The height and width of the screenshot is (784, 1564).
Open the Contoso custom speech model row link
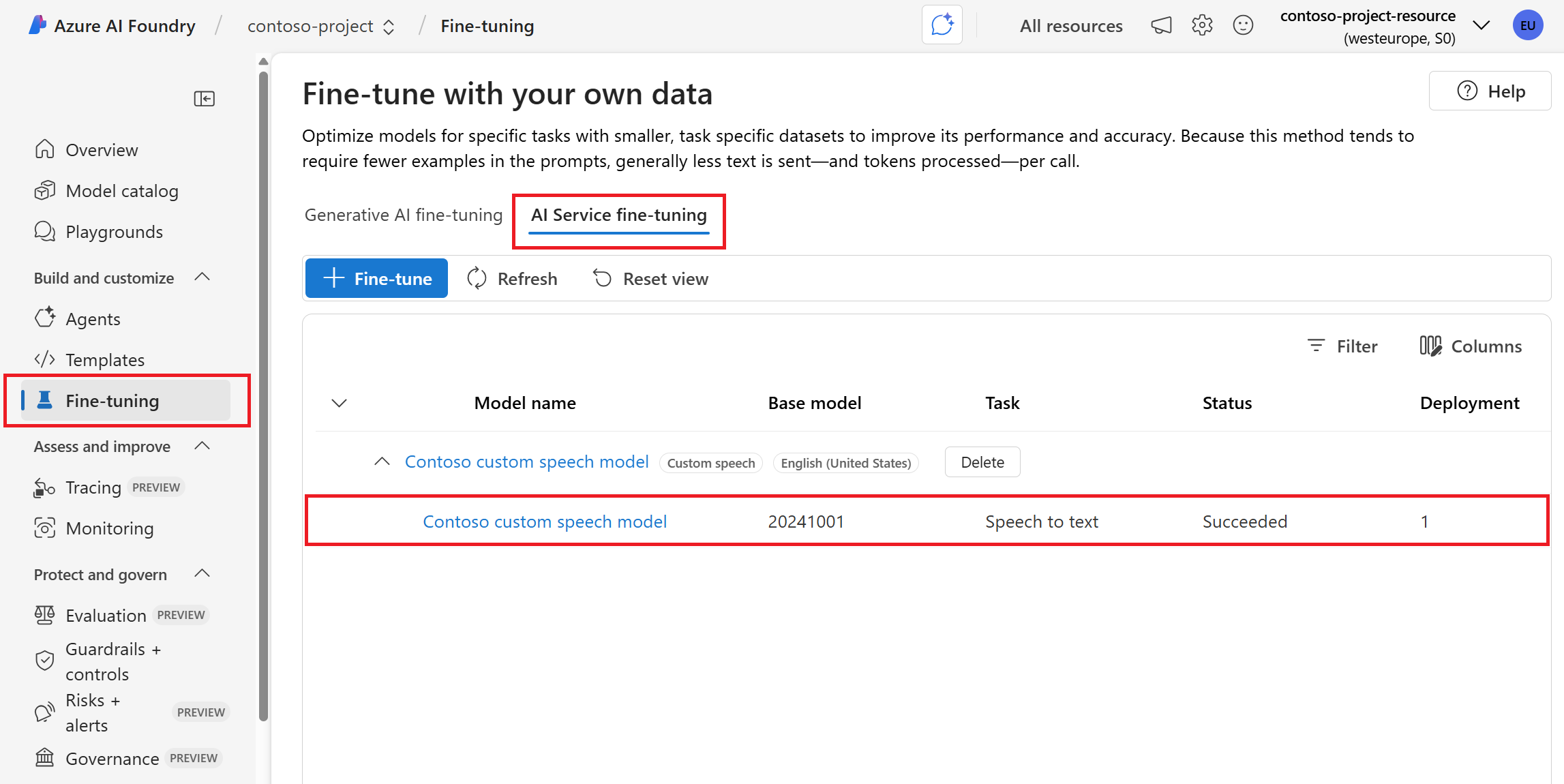coord(544,522)
